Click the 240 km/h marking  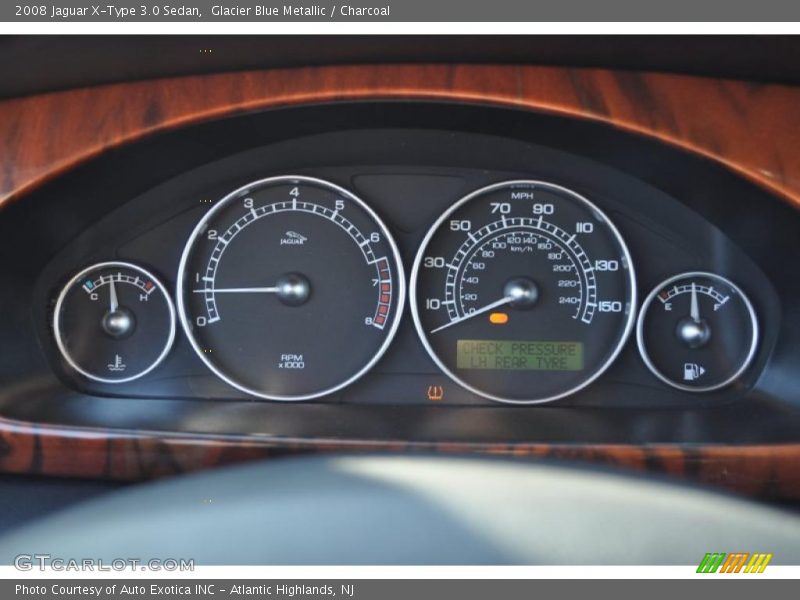pyautogui.click(x=567, y=300)
